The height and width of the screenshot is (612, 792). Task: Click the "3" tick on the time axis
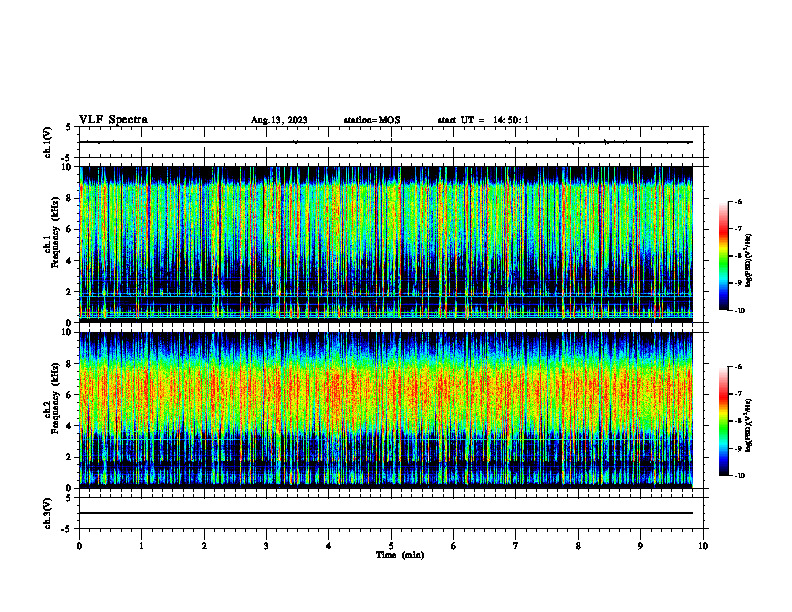[266, 546]
